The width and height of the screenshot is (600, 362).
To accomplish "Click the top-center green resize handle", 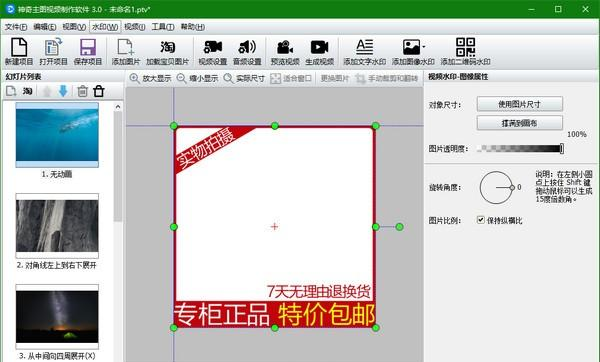I will click(275, 126).
